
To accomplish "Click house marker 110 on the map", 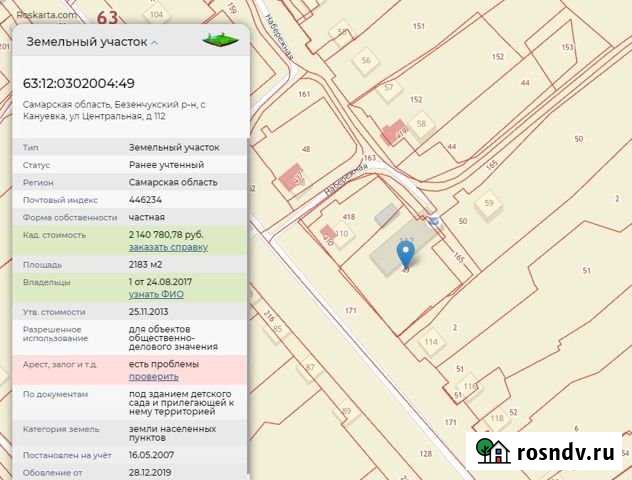I will click(x=342, y=235).
